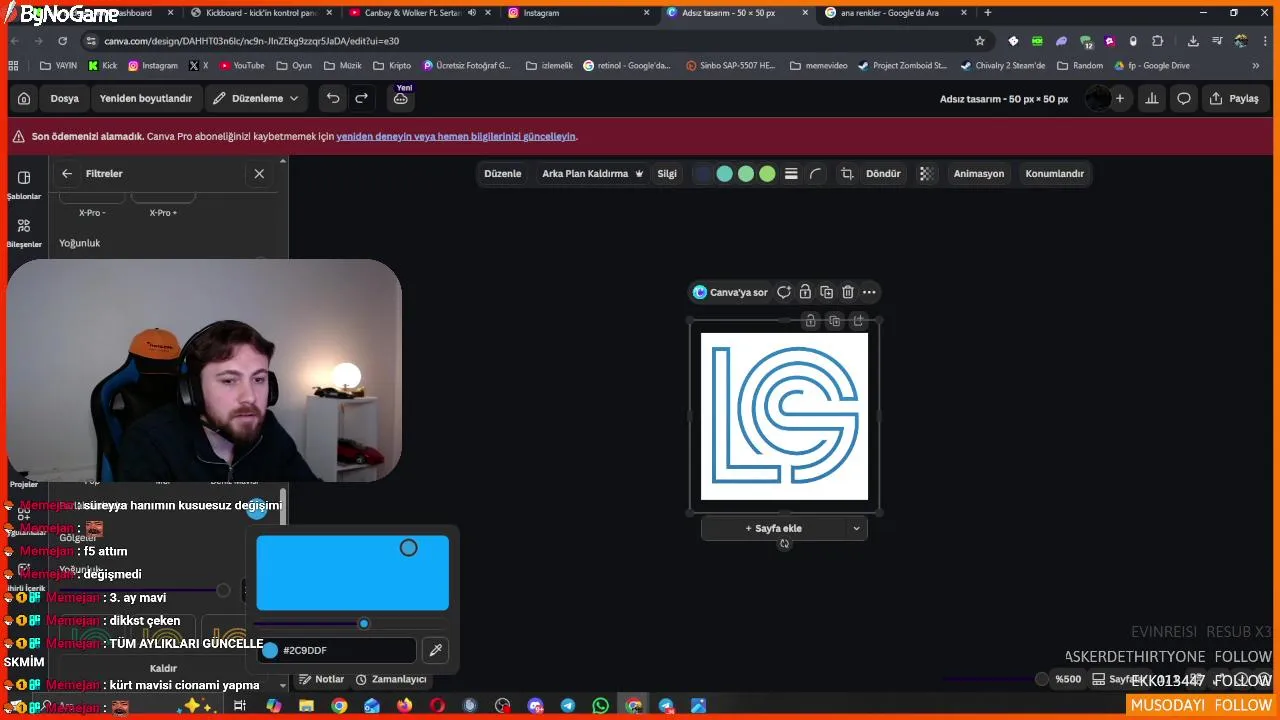Select the dark navy color swatch
Screen dimensions: 1280x720
pyautogui.click(x=703, y=173)
